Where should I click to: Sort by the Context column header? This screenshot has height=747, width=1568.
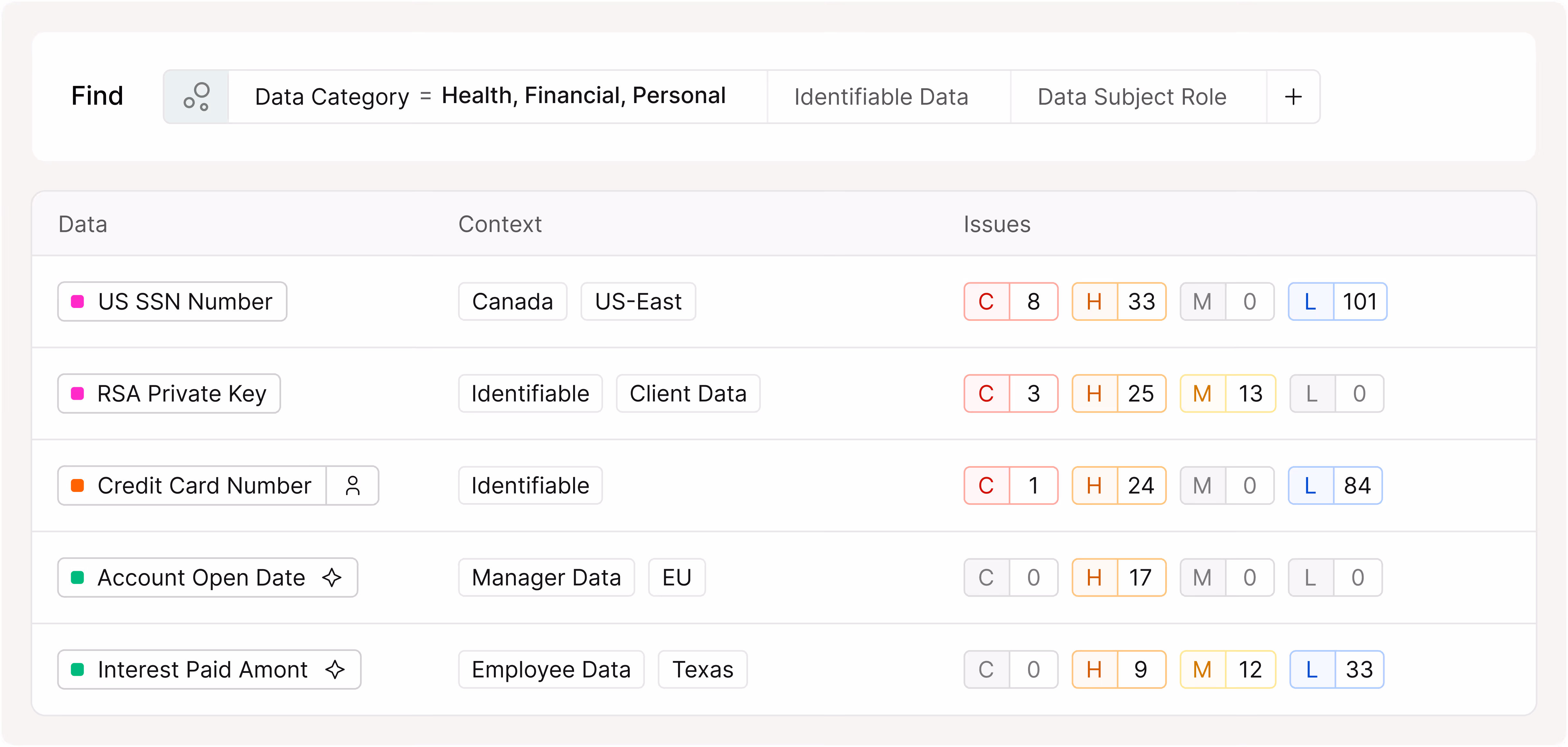click(x=499, y=224)
